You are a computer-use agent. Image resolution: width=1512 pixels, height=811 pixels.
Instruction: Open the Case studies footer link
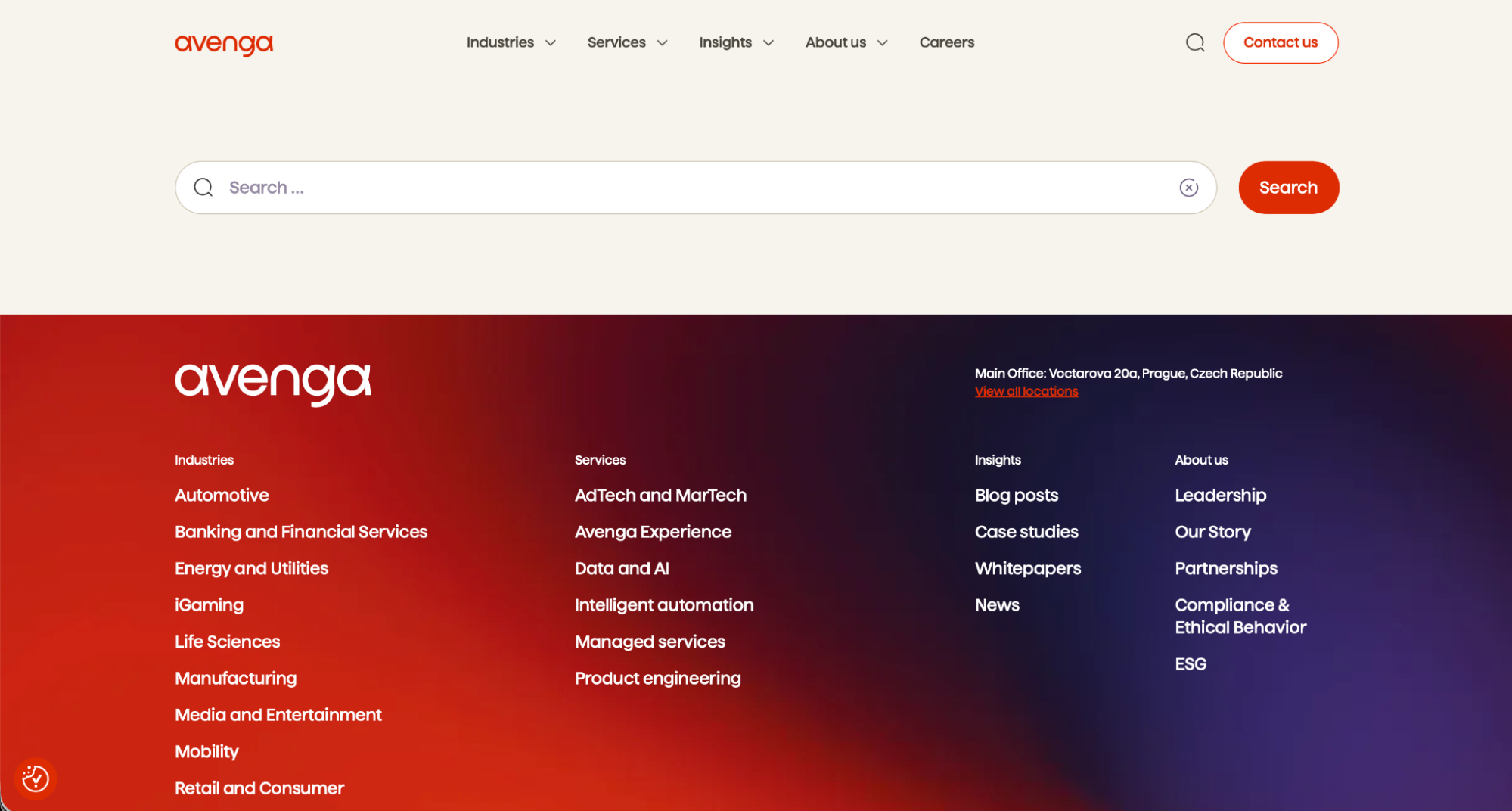1026,532
